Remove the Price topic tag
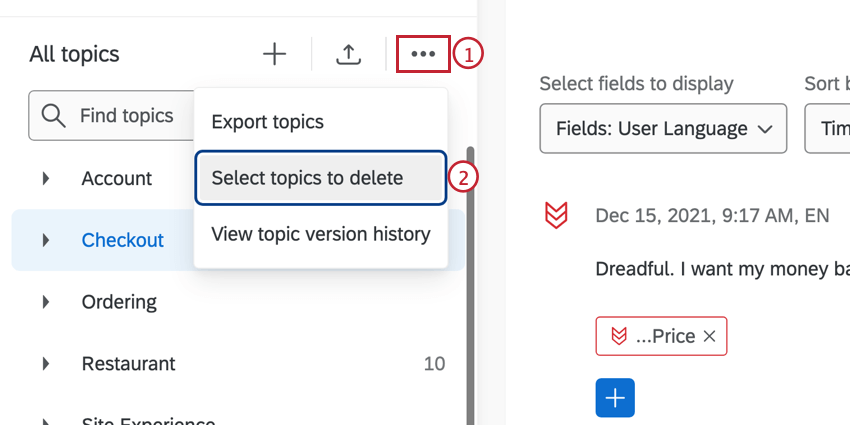The height and width of the screenshot is (425, 850). pos(709,337)
